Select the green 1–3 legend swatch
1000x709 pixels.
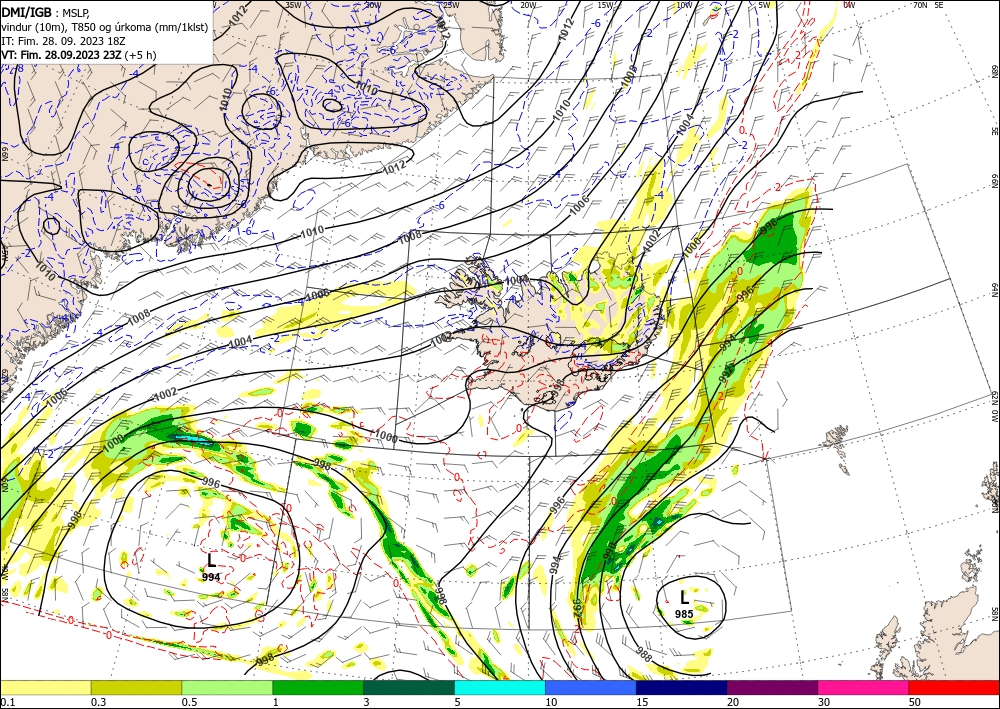click(x=318, y=687)
